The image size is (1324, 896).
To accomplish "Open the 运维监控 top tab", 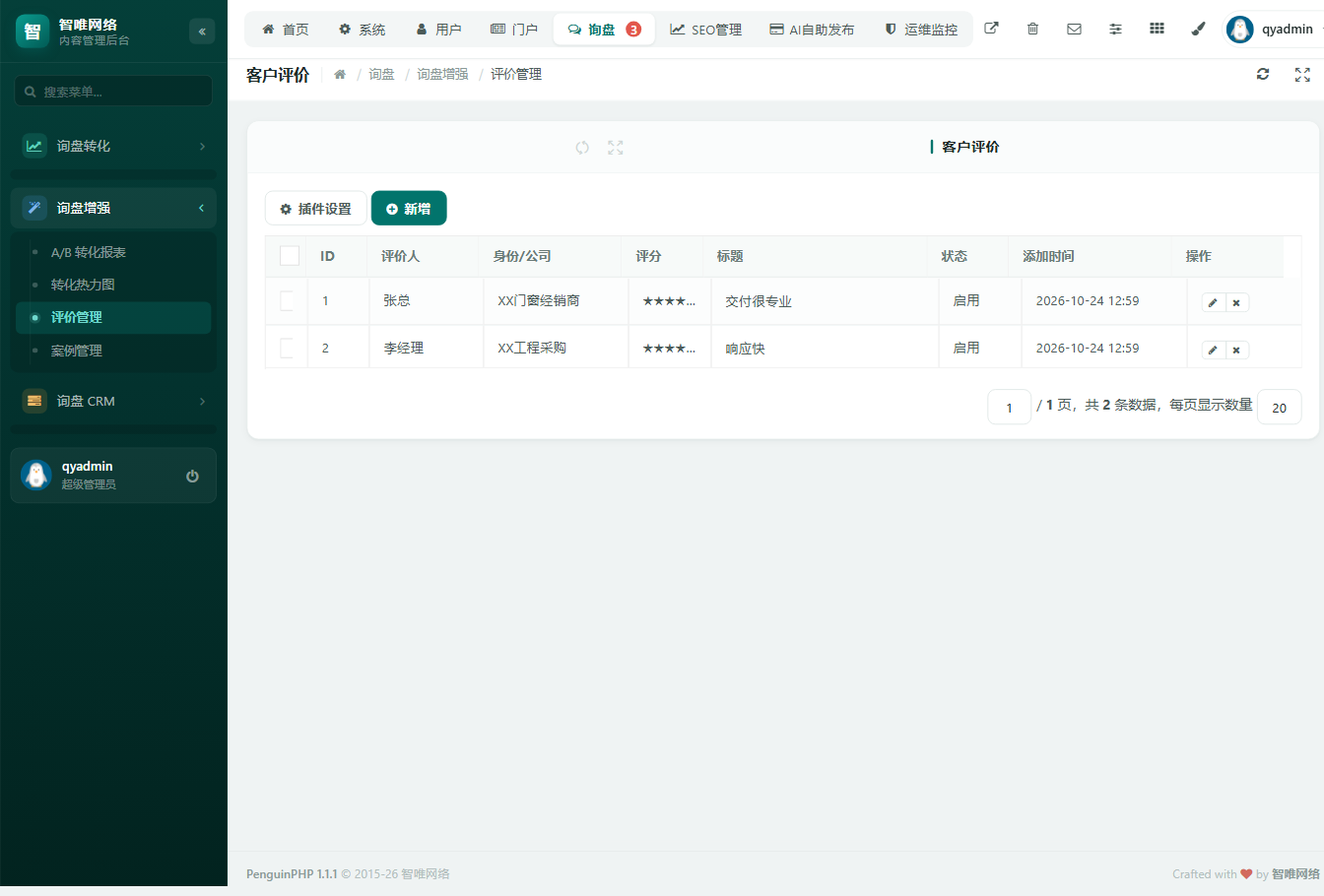I will click(x=921, y=30).
